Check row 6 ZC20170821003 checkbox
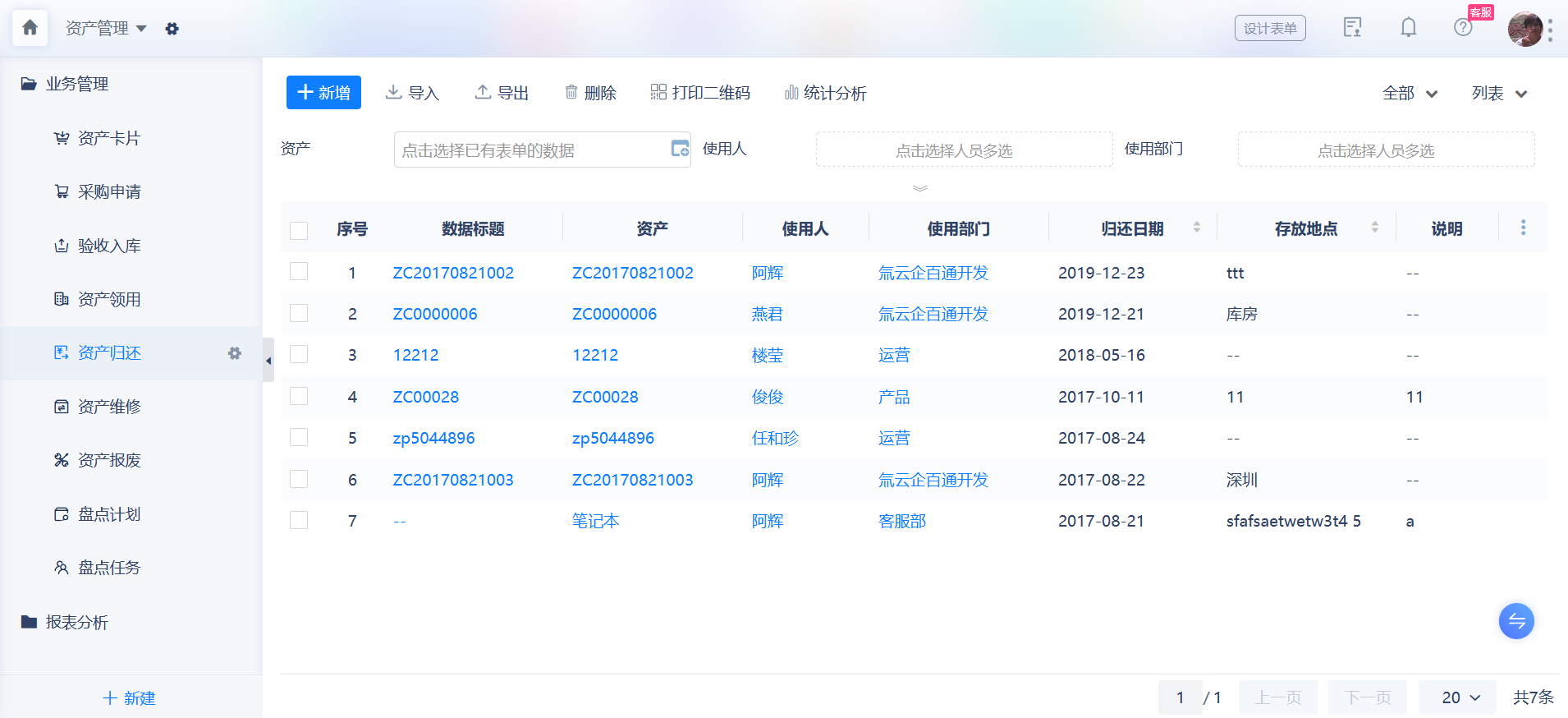The image size is (1568, 718). (299, 479)
